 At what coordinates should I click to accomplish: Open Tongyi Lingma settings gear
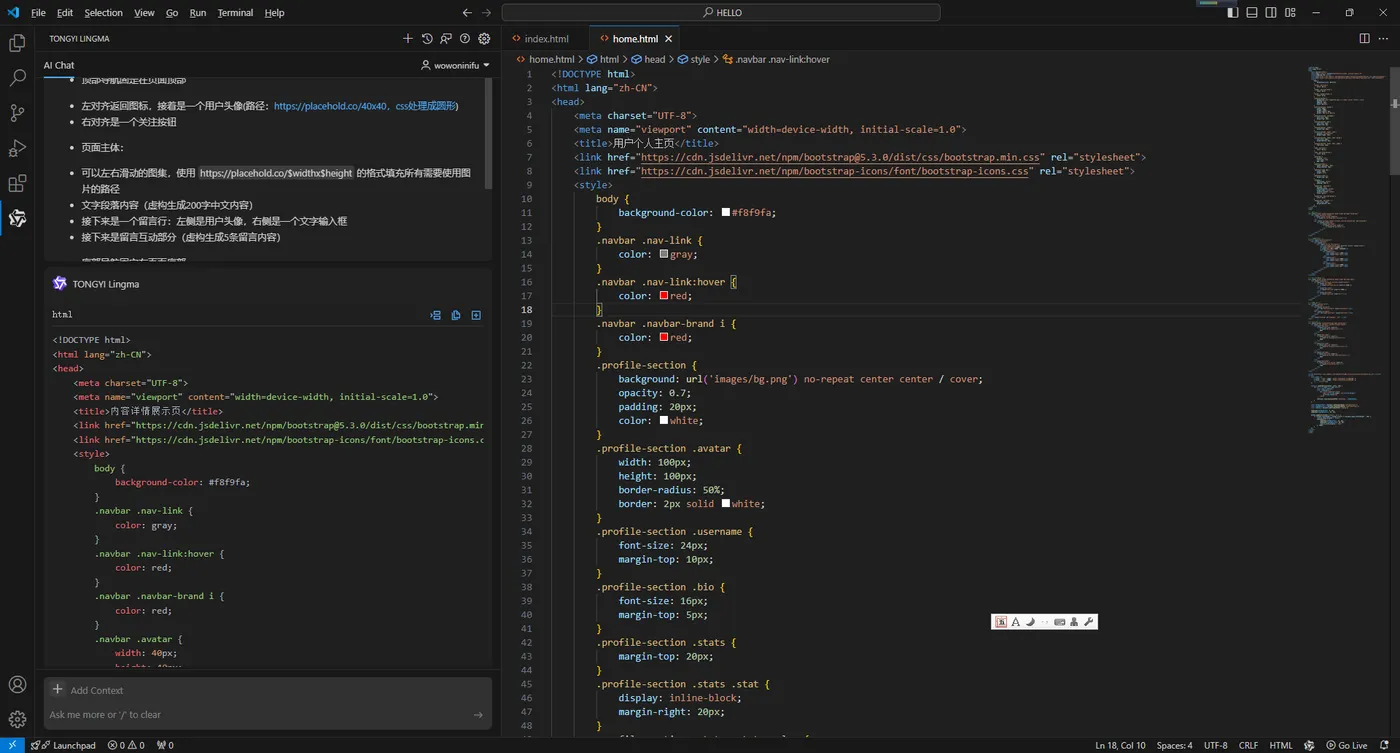484,39
